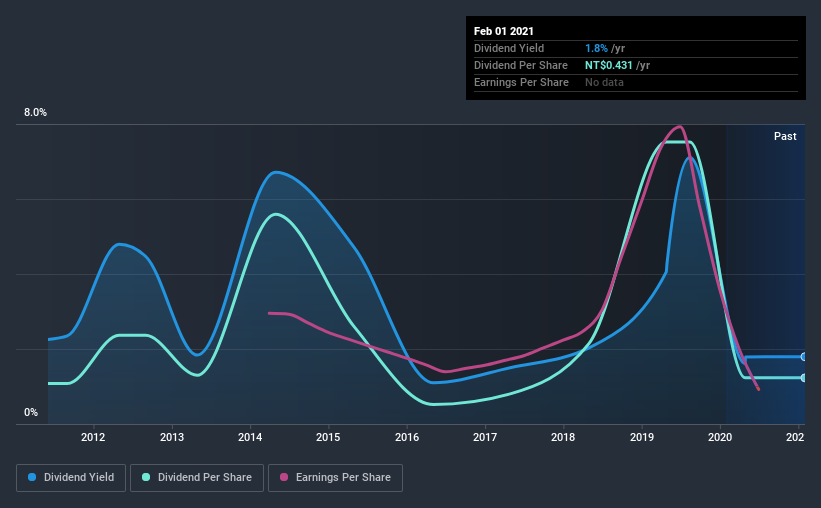Click the teal Dividend Per Share endpoint marker
The width and height of the screenshot is (821, 508).
[804, 378]
